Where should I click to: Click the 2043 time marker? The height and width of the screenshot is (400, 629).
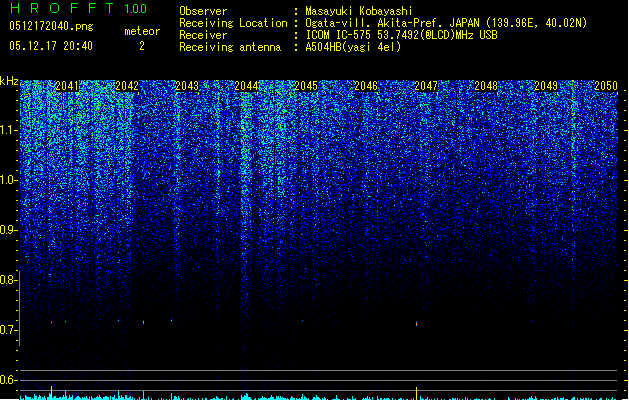tap(187, 86)
